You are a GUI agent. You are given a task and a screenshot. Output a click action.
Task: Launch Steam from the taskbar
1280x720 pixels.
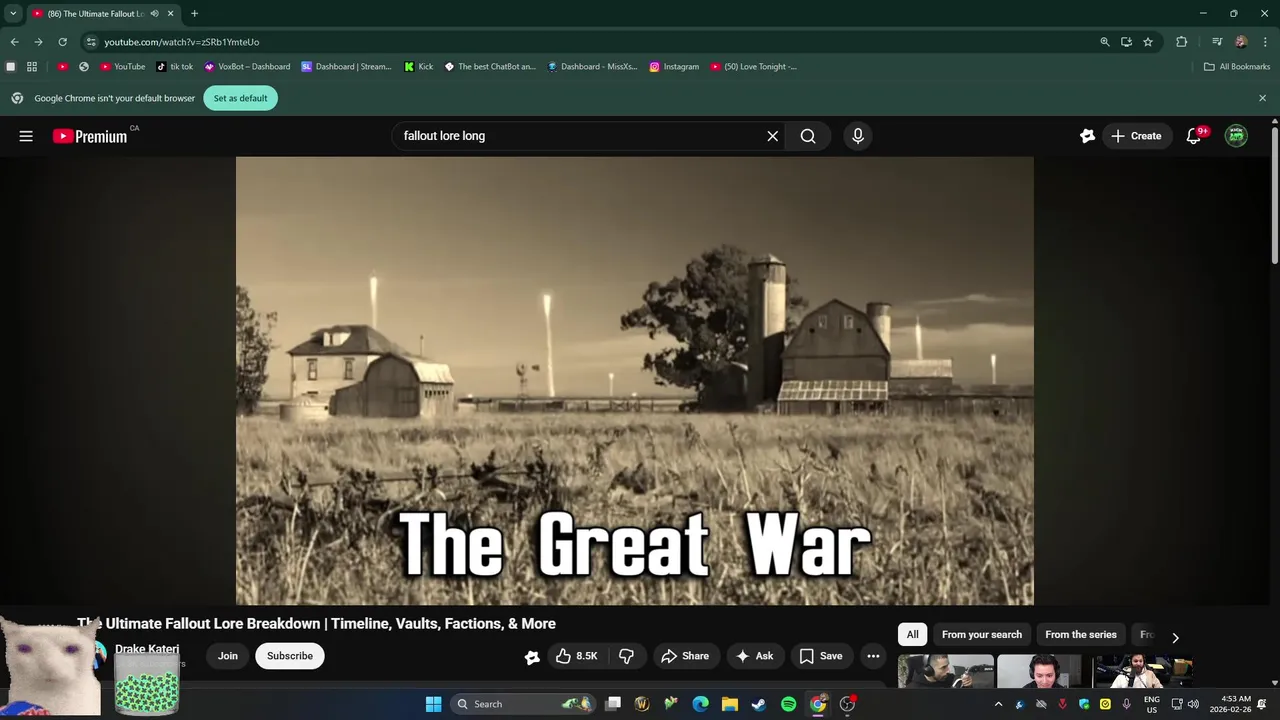pyautogui.click(x=759, y=704)
